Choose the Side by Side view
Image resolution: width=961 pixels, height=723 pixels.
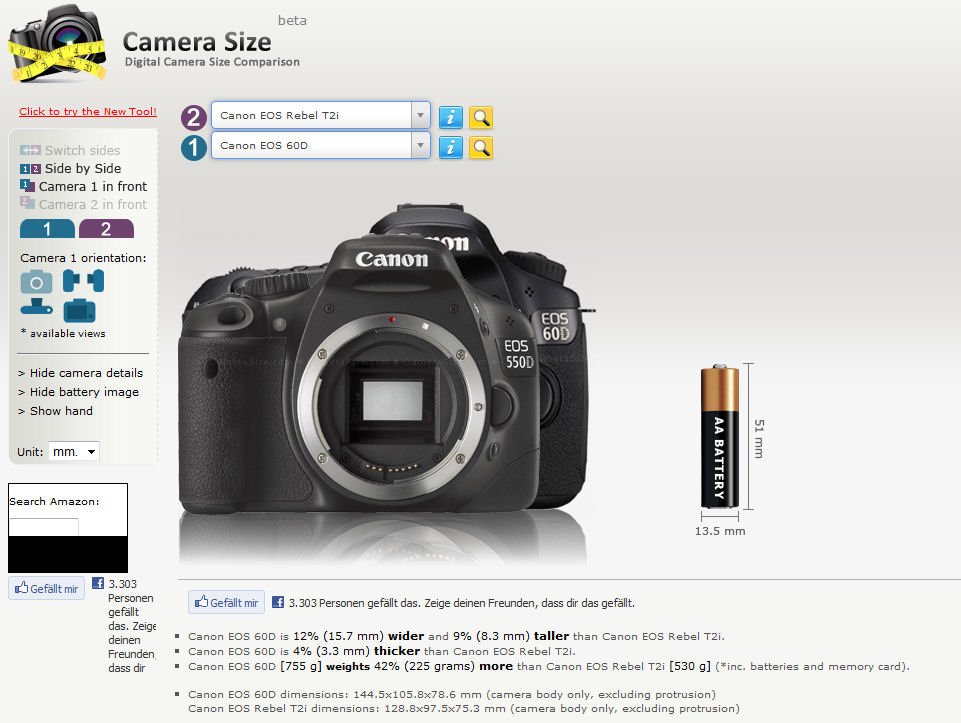coord(83,168)
